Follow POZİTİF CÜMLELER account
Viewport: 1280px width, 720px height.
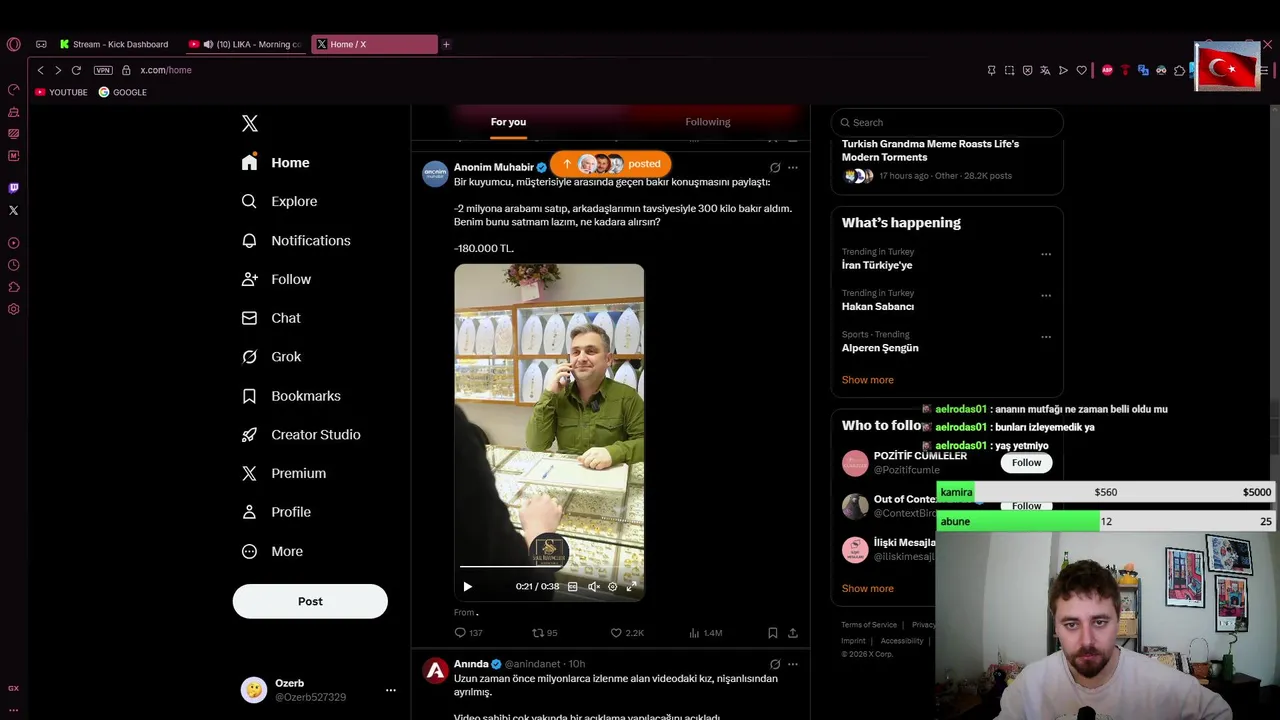pyautogui.click(x=1026, y=463)
